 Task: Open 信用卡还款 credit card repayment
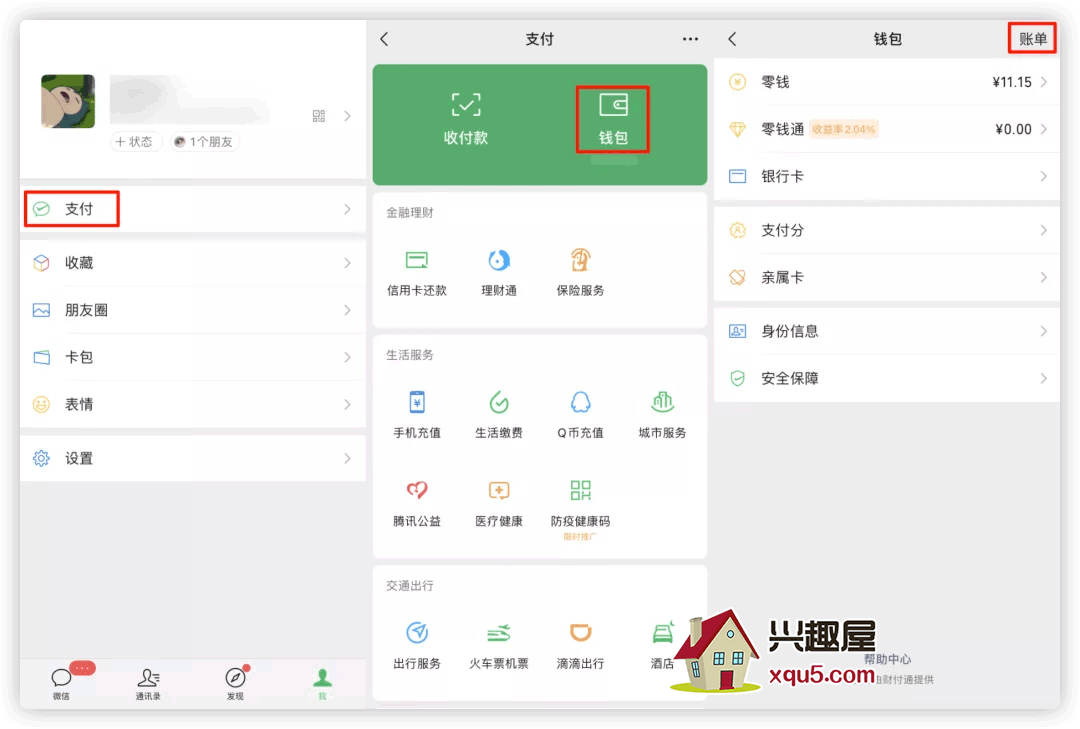click(417, 273)
